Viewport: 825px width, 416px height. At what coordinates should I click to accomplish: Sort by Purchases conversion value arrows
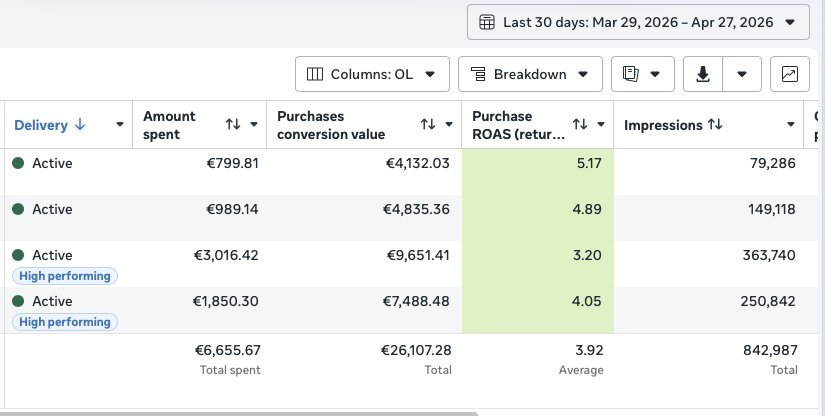pyautogui.click(x=428, y=124)
